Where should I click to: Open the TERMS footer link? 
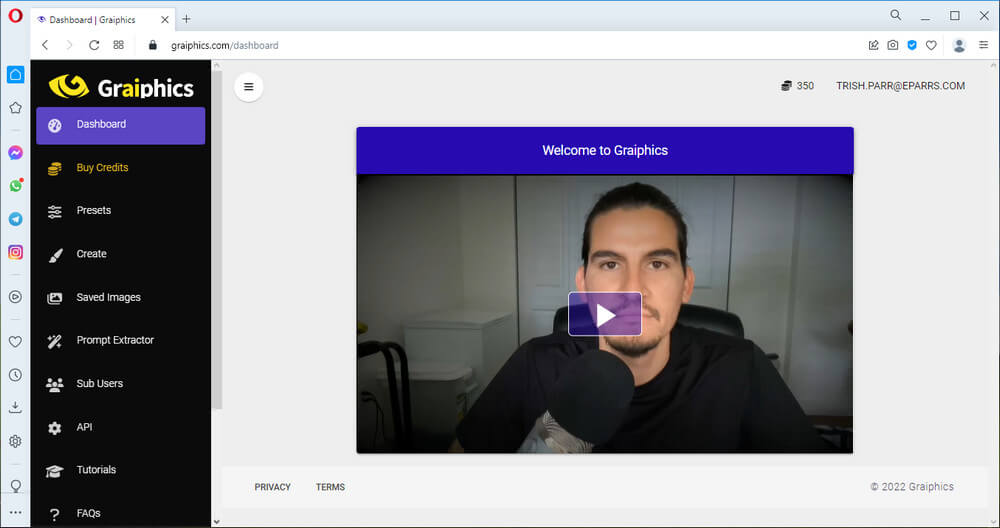(x=330, y=487)
